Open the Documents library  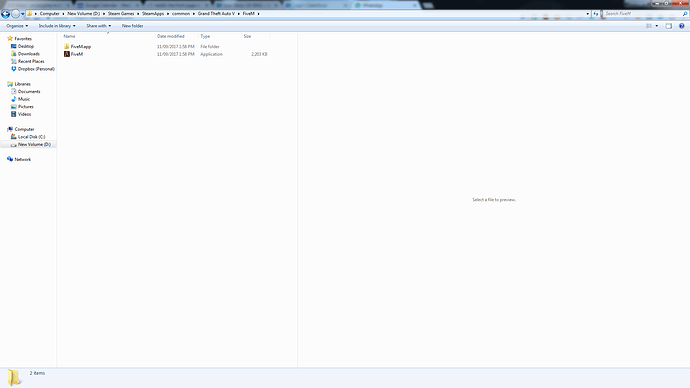29,92
